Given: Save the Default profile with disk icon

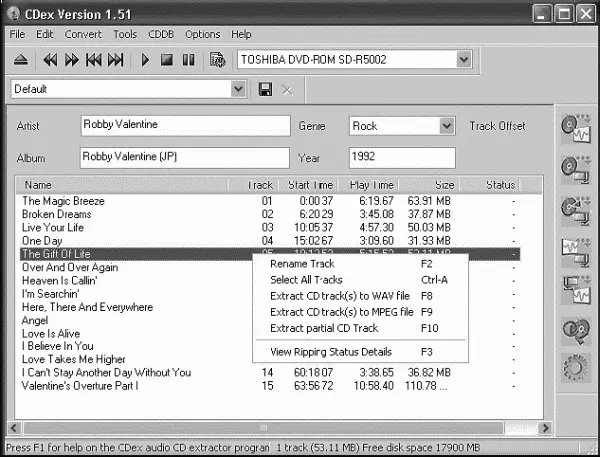Looking at the screenshot, I should (x=265, y=90).
